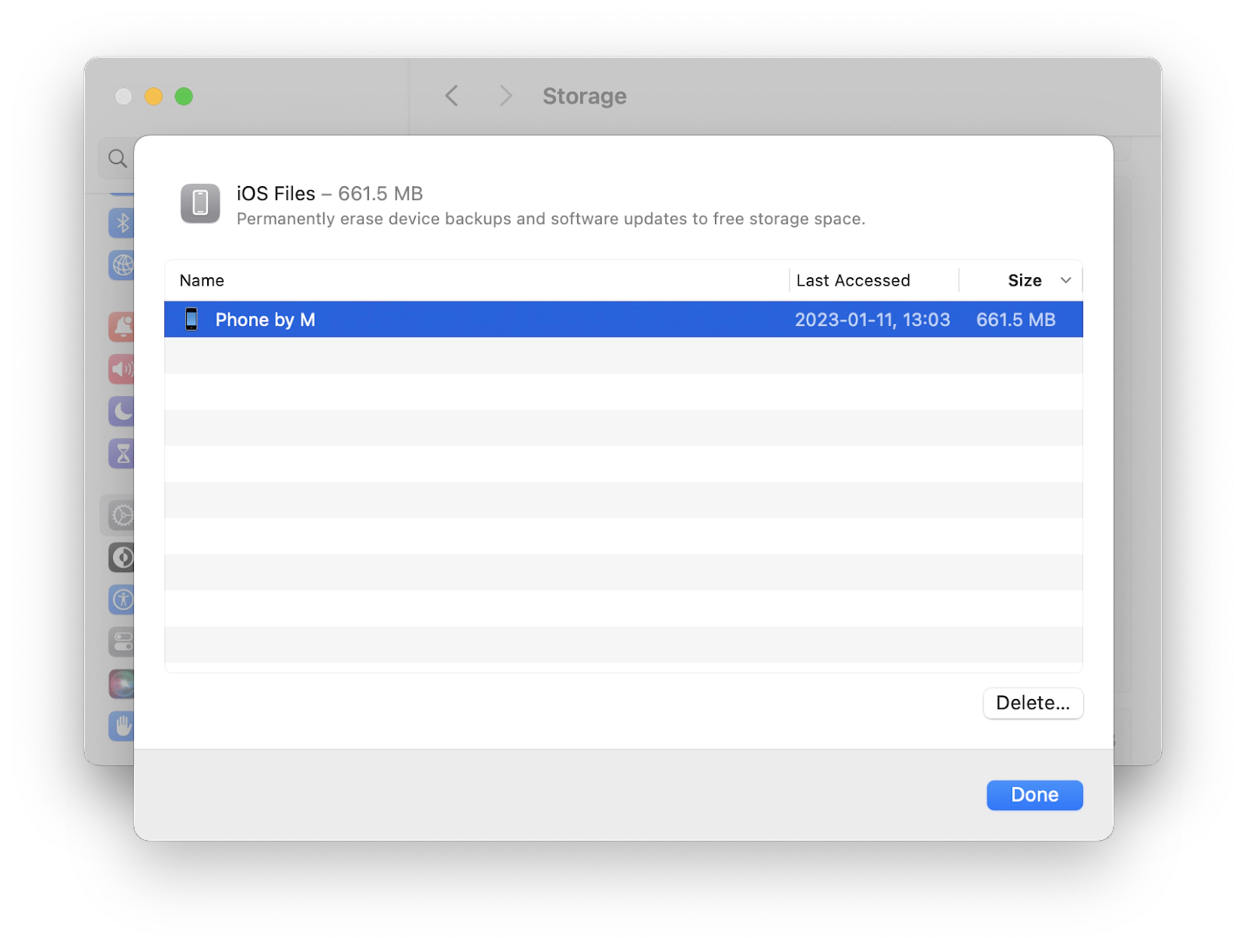This screenshot has width=1246, height=952.
Task: Sort by the Name column header
Action: point(202,280)
